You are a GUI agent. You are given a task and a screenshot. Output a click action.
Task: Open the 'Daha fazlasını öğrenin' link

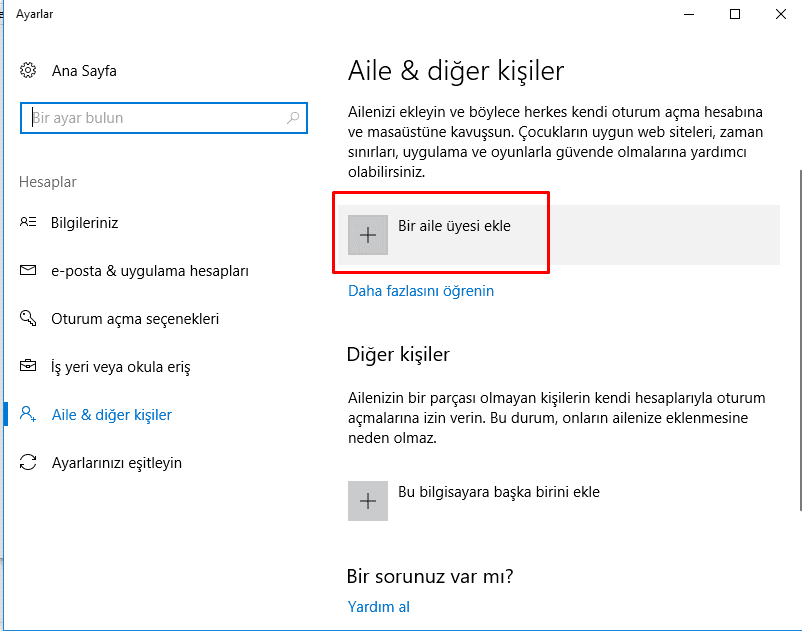(420, 291)
